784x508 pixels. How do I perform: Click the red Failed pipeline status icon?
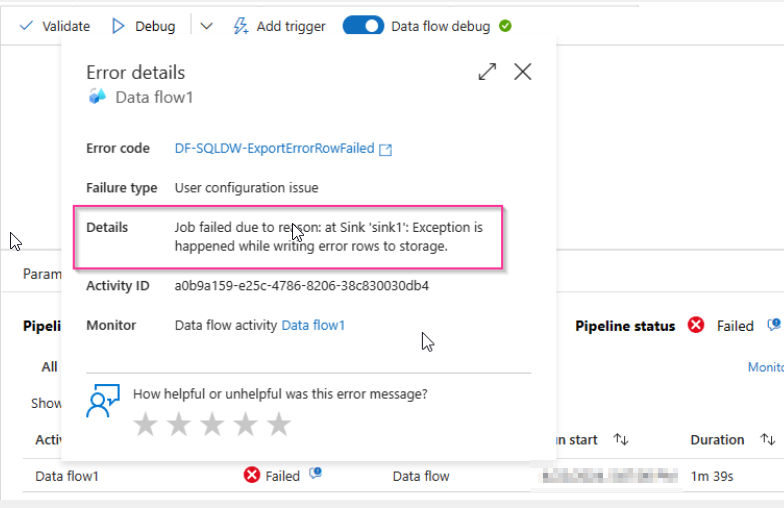696,326
